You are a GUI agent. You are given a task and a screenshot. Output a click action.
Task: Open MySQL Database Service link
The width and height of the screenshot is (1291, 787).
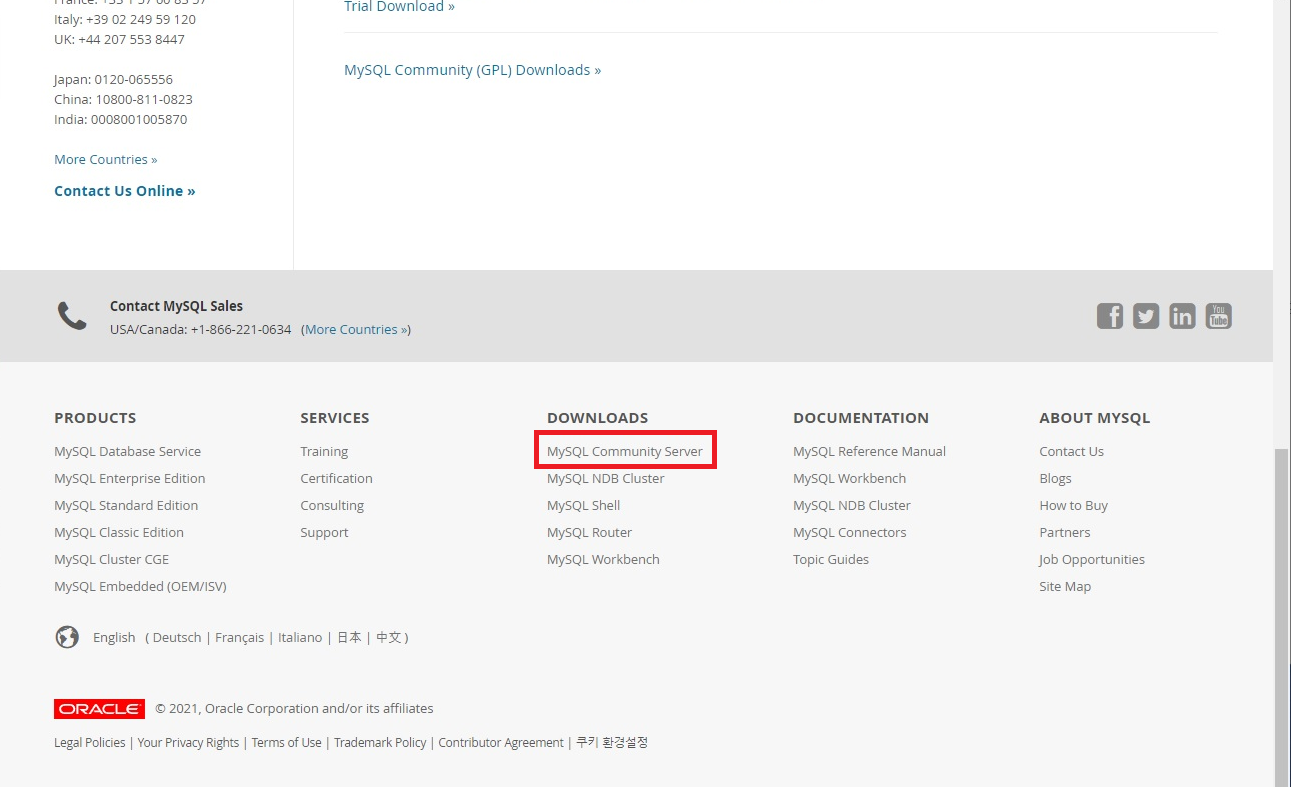pos(127,452)
